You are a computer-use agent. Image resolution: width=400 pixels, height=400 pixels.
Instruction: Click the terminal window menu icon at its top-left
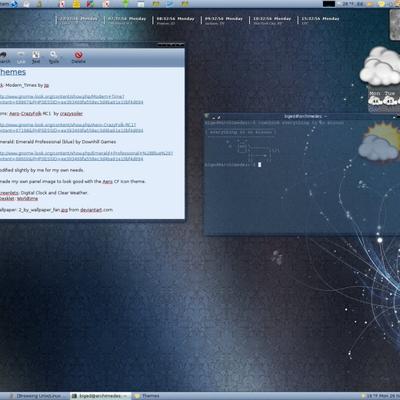click(207, 116)
